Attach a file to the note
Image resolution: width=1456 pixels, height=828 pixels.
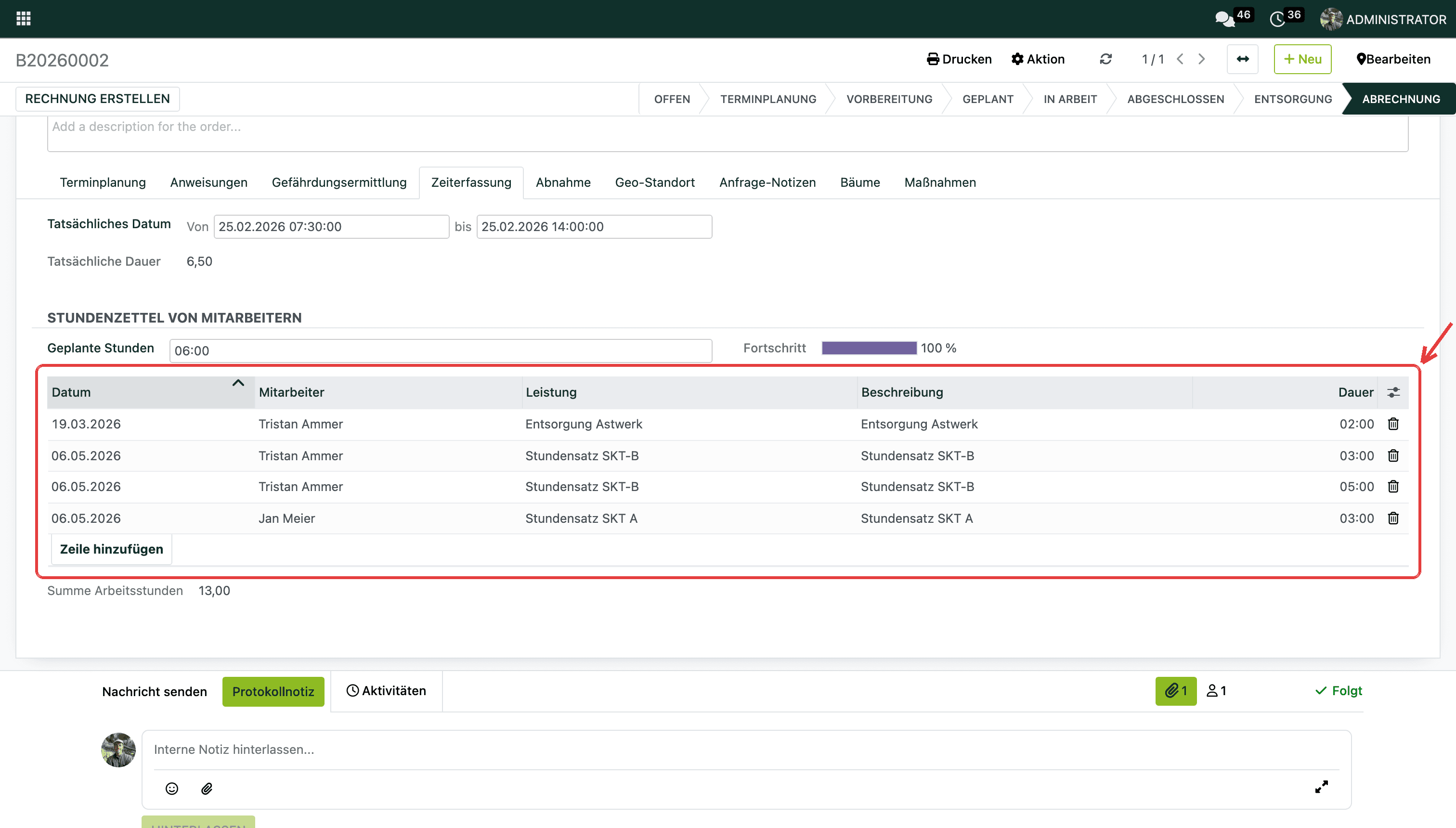[x=207, y=789]
